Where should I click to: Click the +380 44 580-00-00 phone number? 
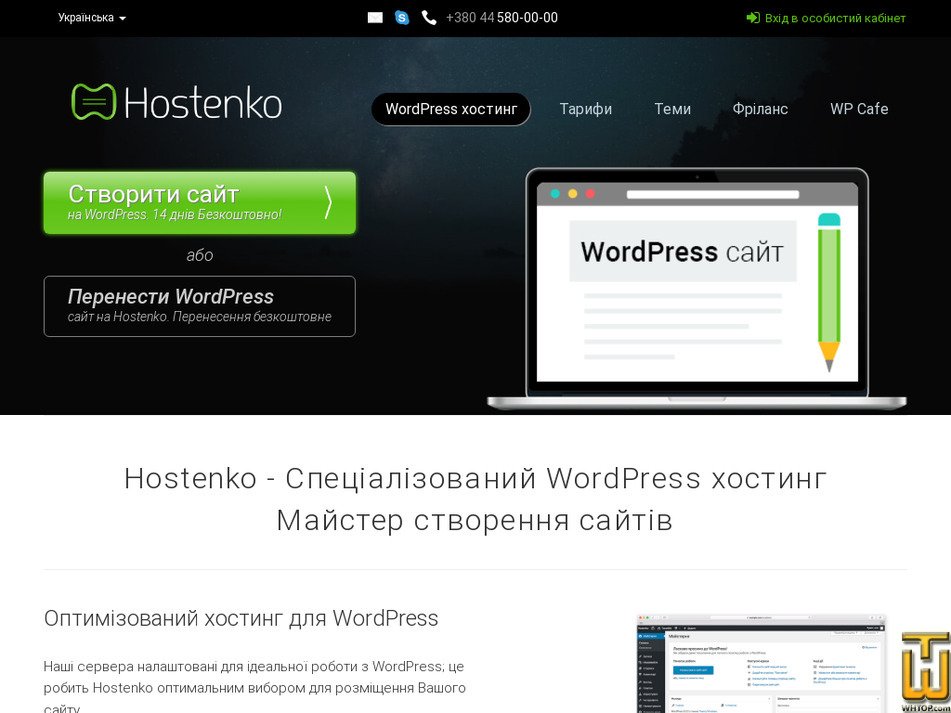(502, 17)
